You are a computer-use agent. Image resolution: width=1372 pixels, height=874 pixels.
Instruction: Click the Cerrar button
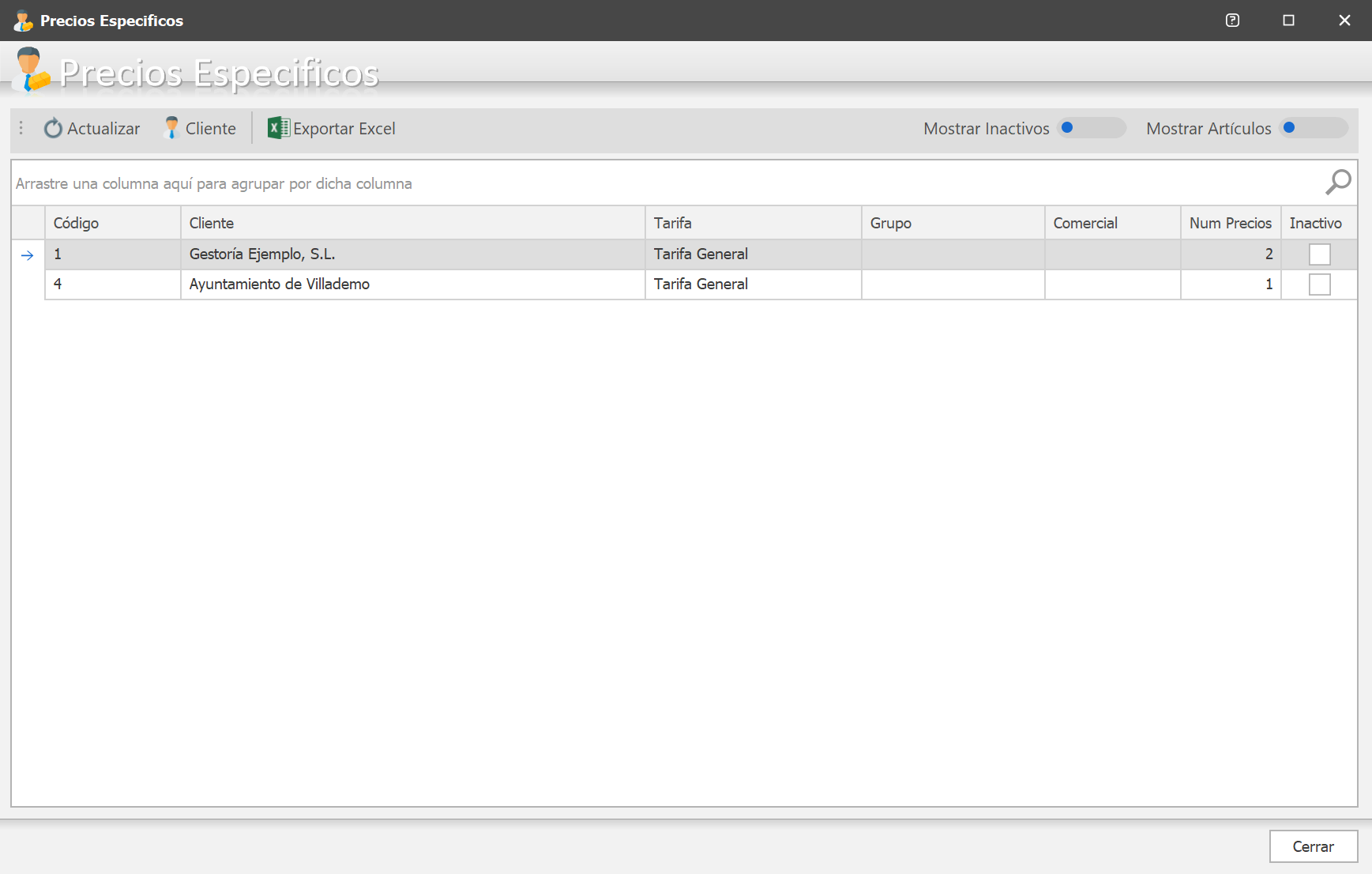[x=1314, y=846]
